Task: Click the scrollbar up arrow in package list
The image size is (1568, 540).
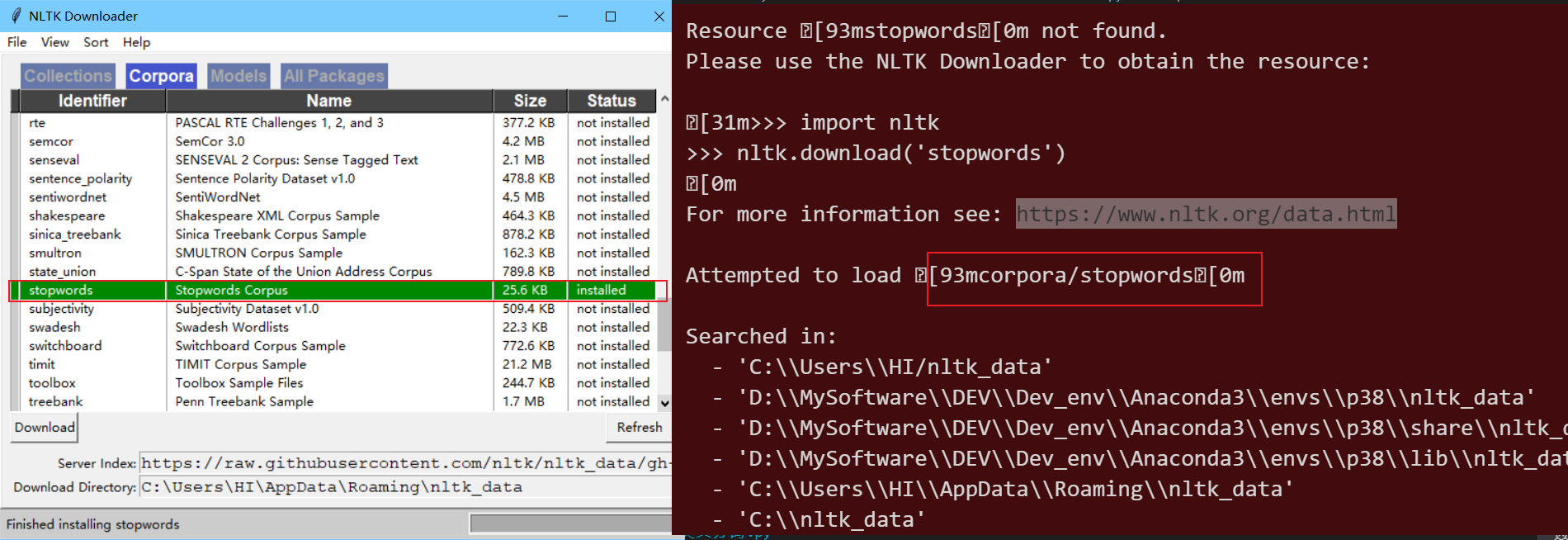Action: click(664, 100)
